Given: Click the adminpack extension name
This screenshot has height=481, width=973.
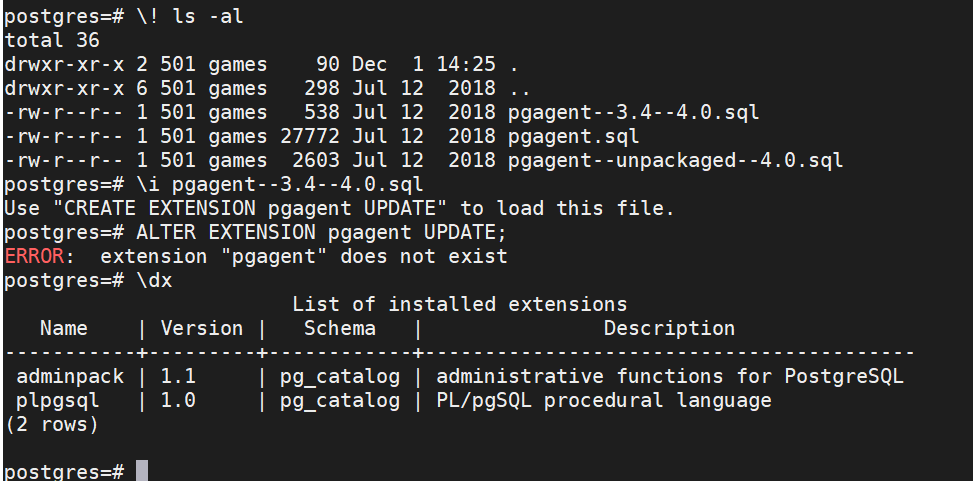Looking at the screenshot, I should pos(70,377).
